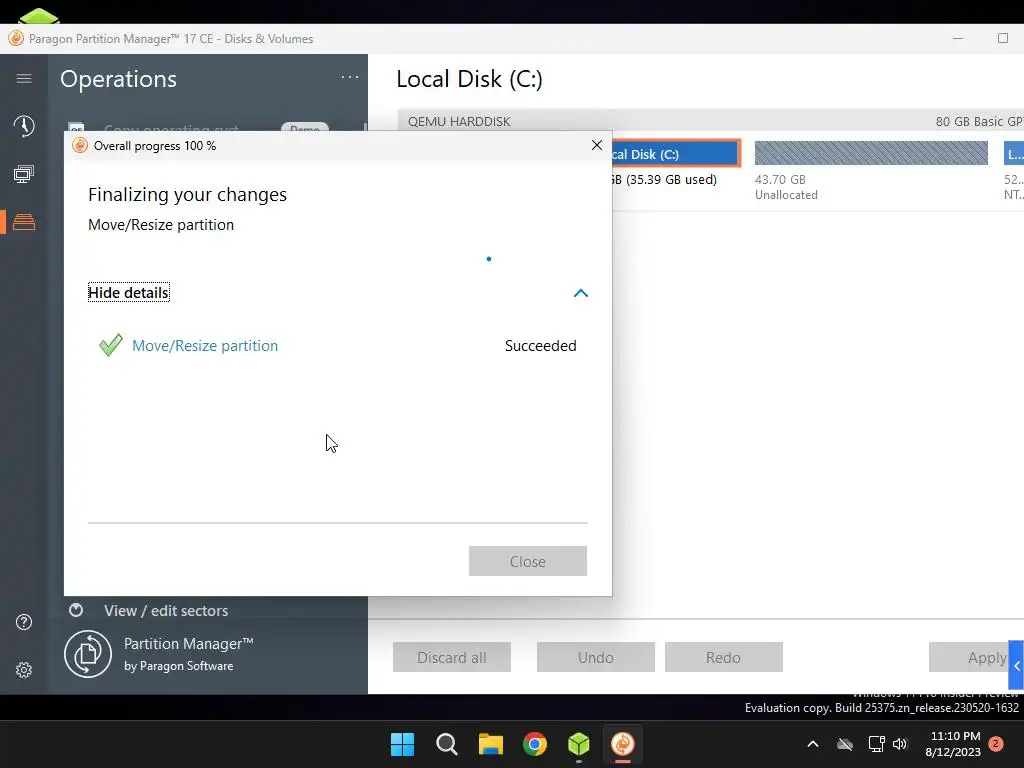Click the View / edit sectors icon
1024x768 pixels.
point(76,610)
